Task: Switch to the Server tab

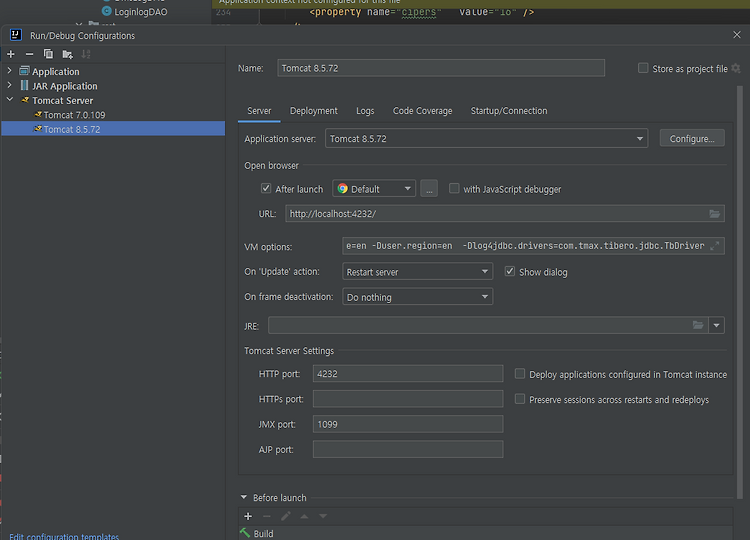Action: 259,110
